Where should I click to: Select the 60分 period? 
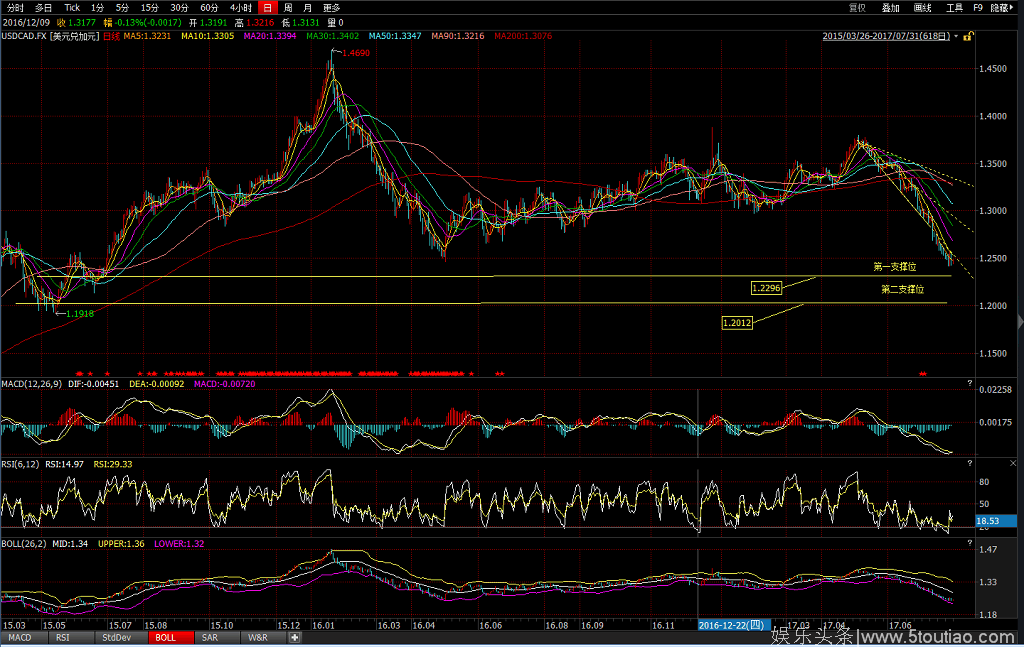tap(209, 8)
